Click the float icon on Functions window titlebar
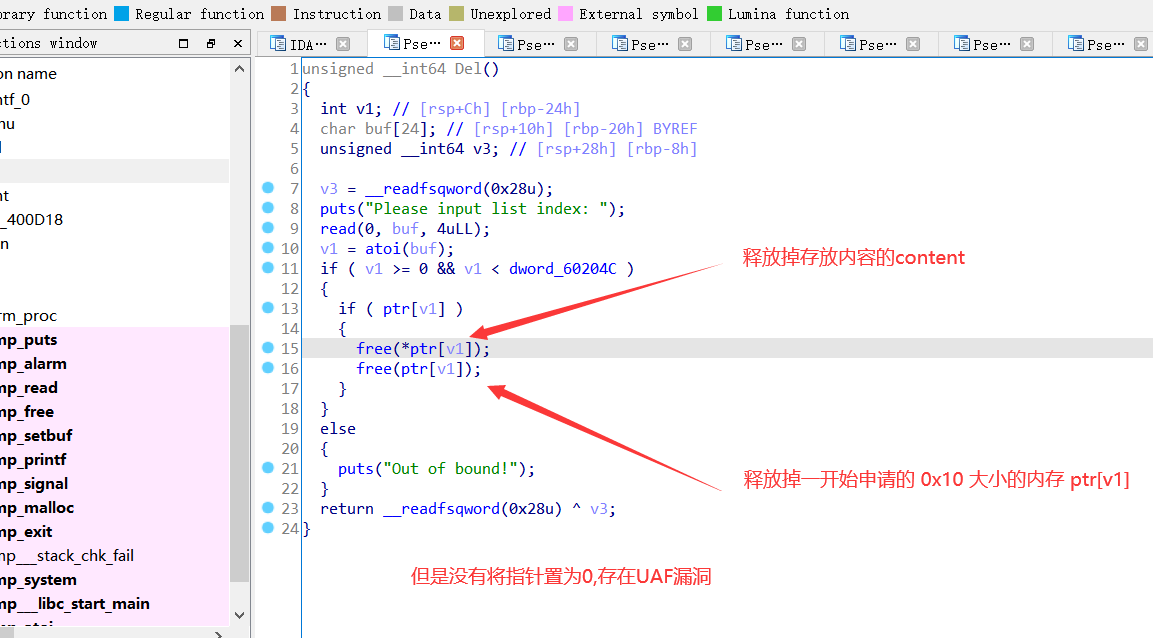Screen dimensions: 1153x638 [183, 43]
